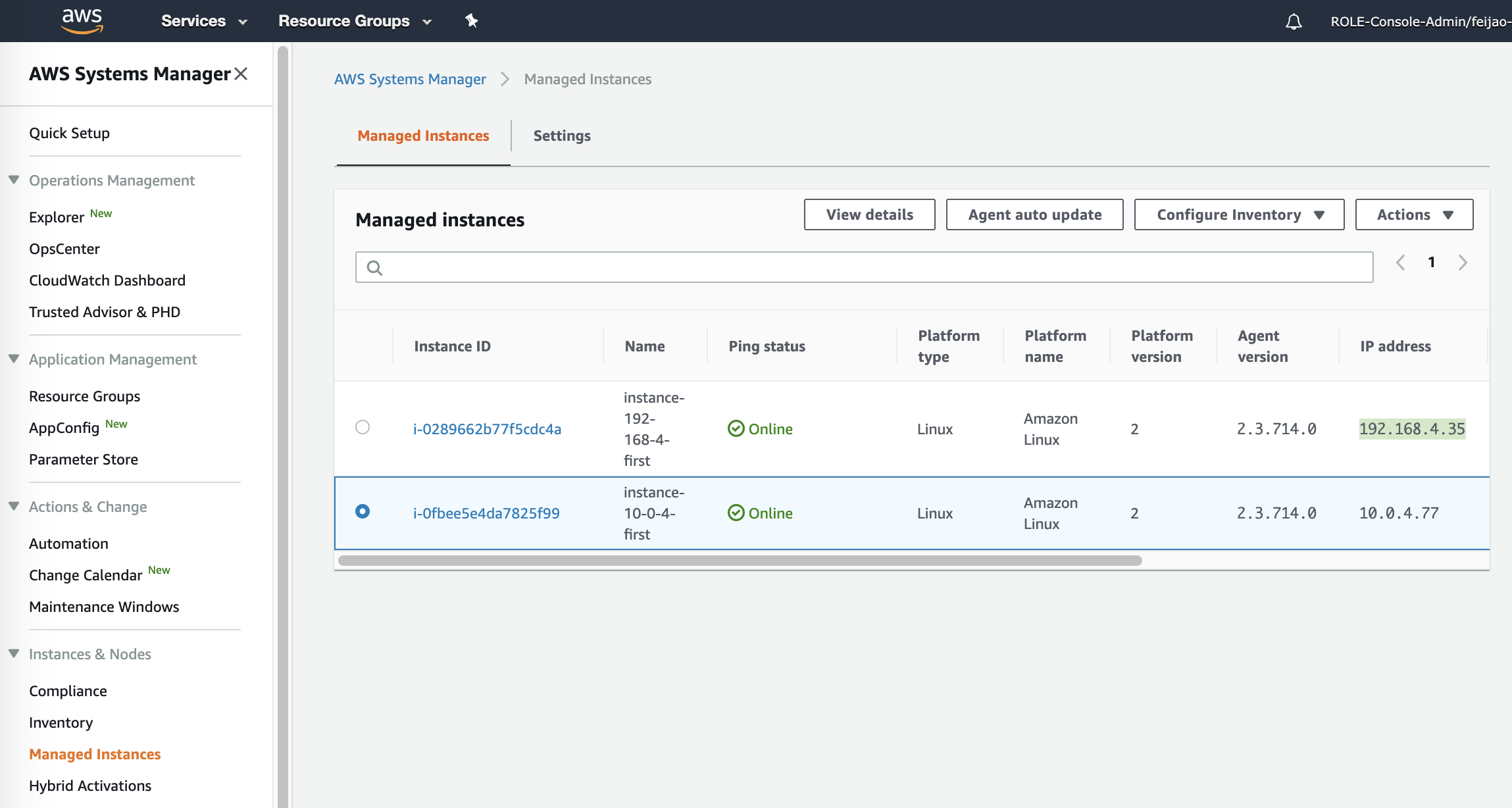This screenshot has height=808, width=1512.
Task: Click the table horizontal scrollbar
Action: coord(740,561)
